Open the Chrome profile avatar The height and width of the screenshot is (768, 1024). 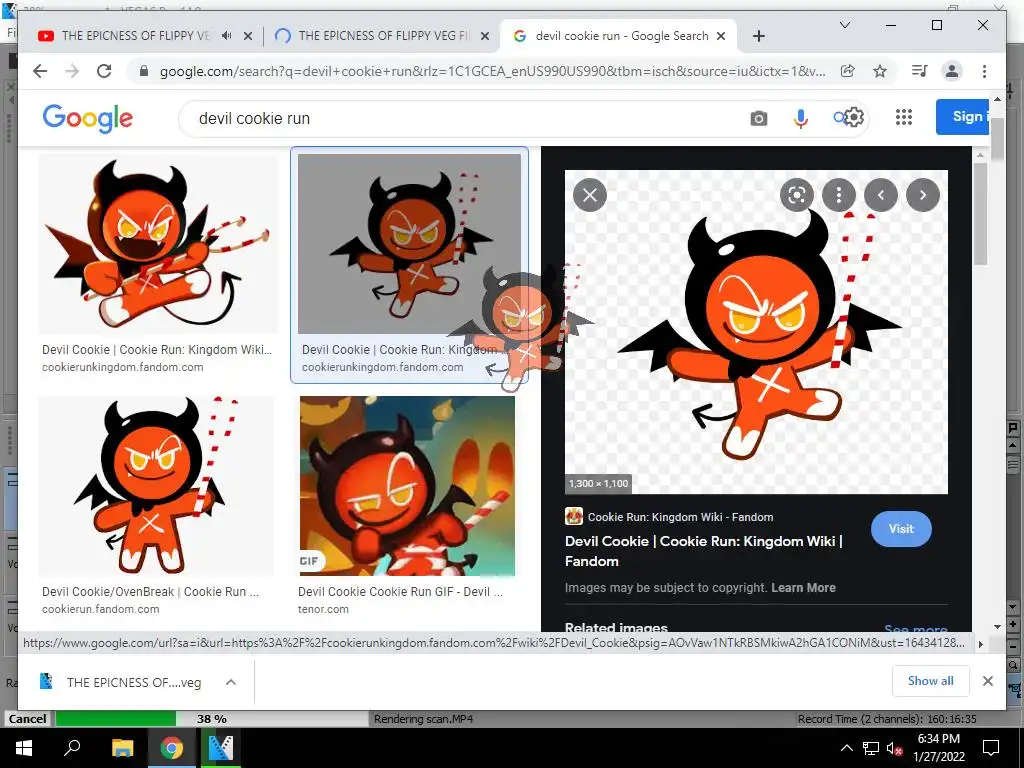pyautogui.click(x=952, y=71)
